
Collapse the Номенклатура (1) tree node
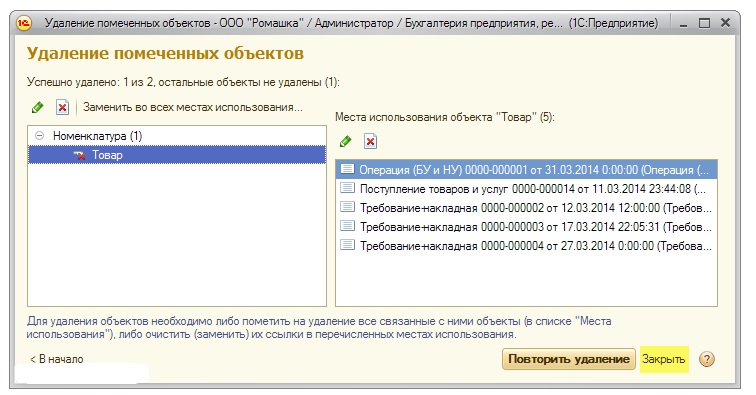coord(40,136)
